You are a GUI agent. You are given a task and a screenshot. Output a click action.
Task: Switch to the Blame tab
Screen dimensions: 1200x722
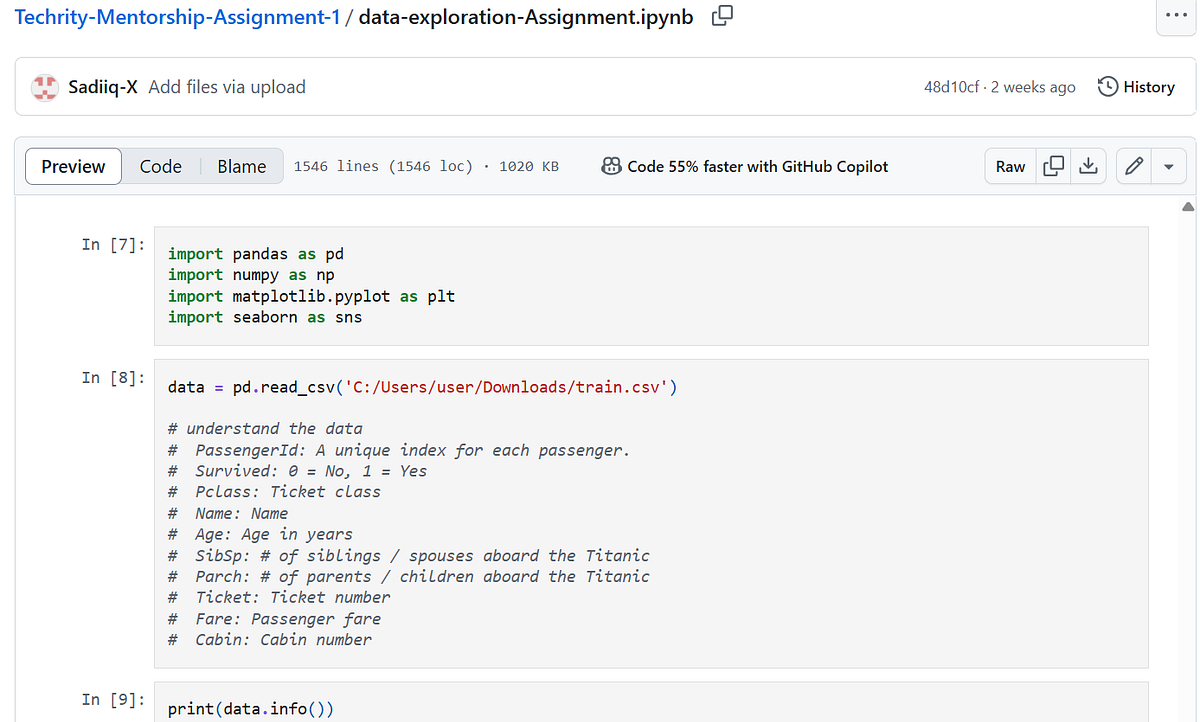click(240, 166)
